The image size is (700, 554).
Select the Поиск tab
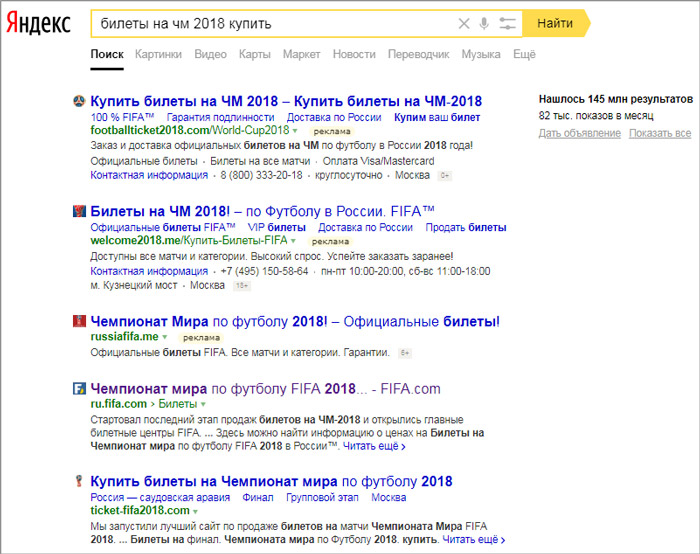pos(107,54)
